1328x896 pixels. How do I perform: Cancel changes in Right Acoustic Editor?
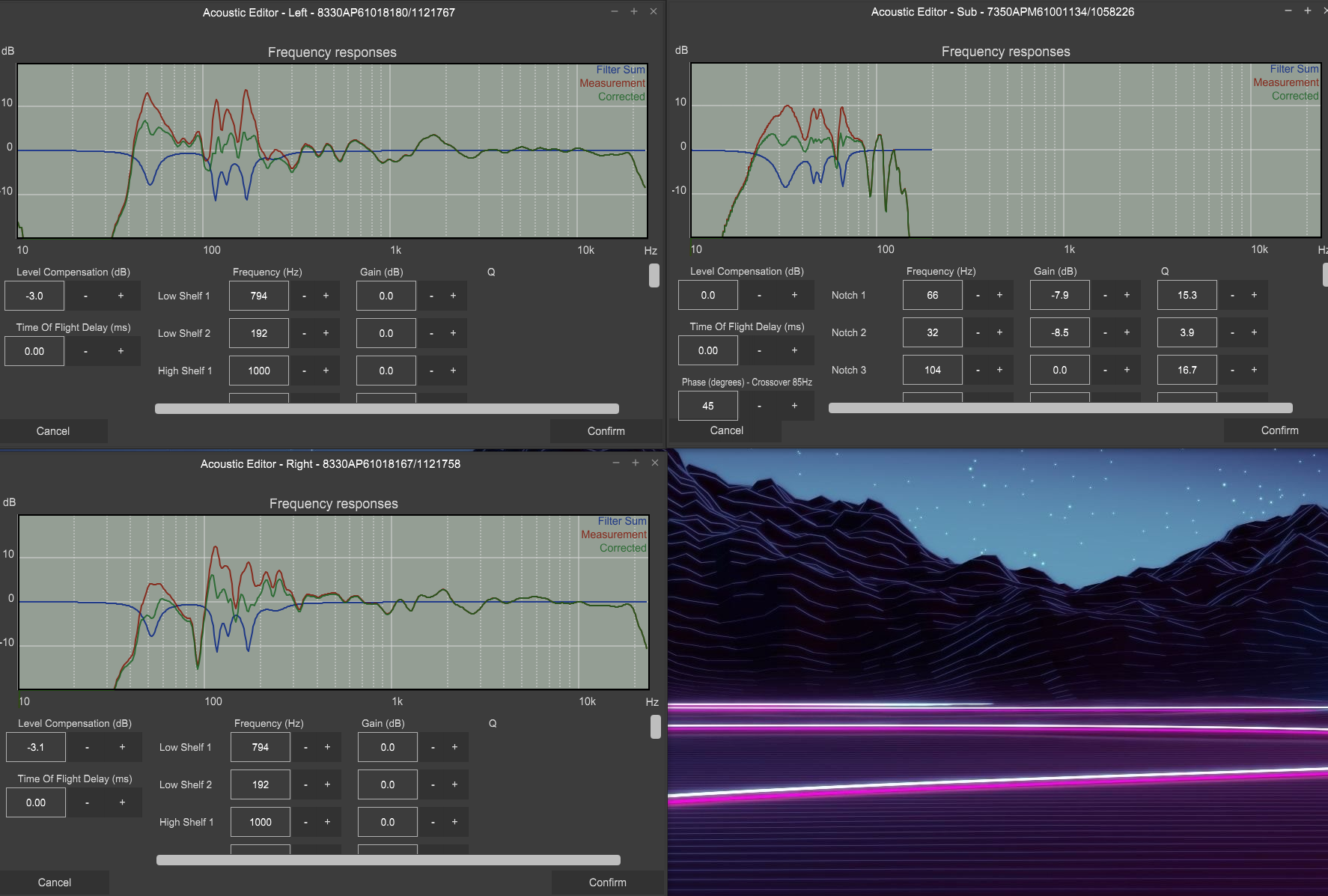[x=55, y=883]
